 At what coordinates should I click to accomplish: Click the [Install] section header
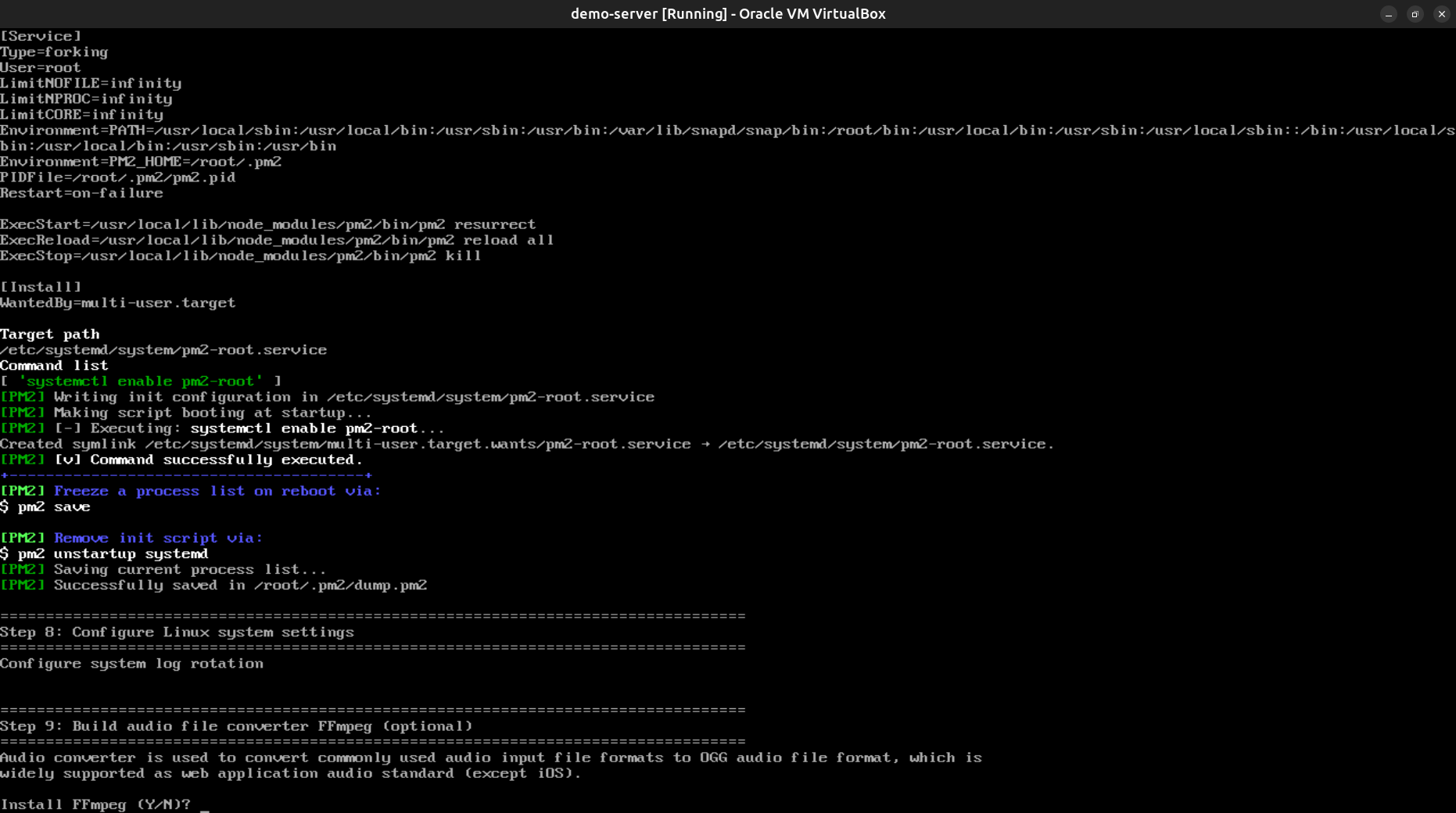pyautogui.click(x=41, y=287)
